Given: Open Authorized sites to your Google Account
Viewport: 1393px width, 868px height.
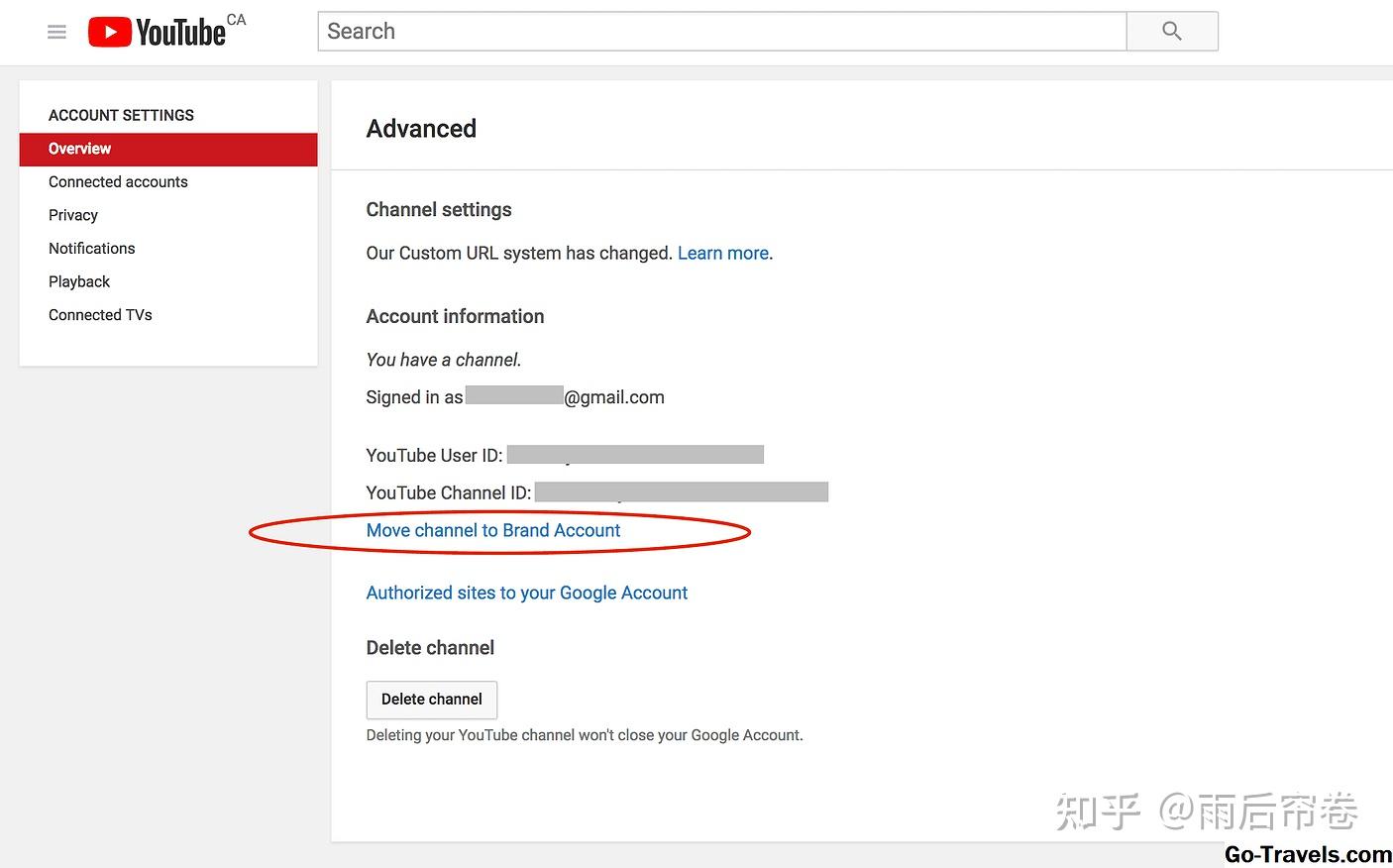Looking at the screenshot, I should 527,593.
